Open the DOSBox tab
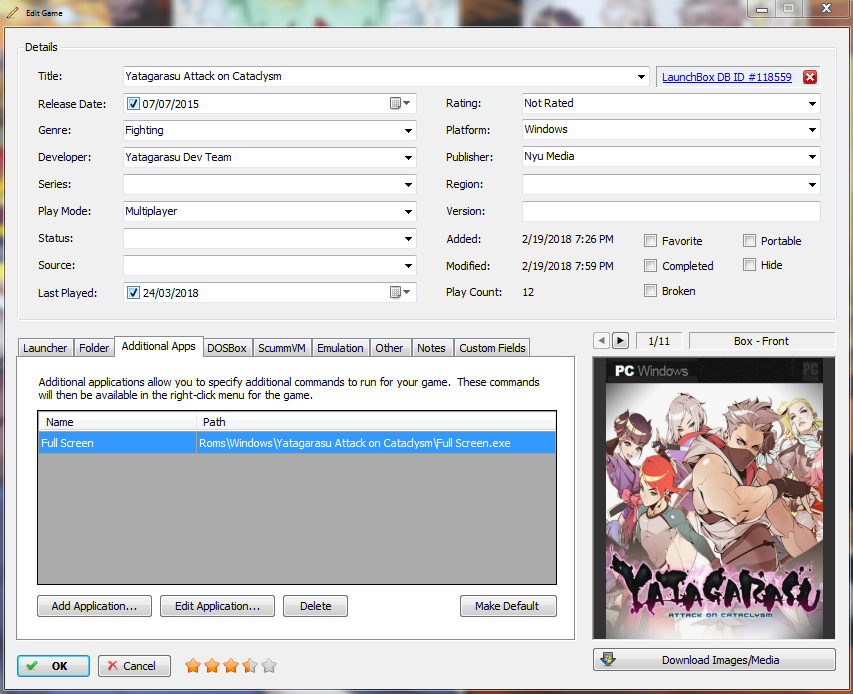This screenshot has width=853, height=694. click(x=227, y=348)
